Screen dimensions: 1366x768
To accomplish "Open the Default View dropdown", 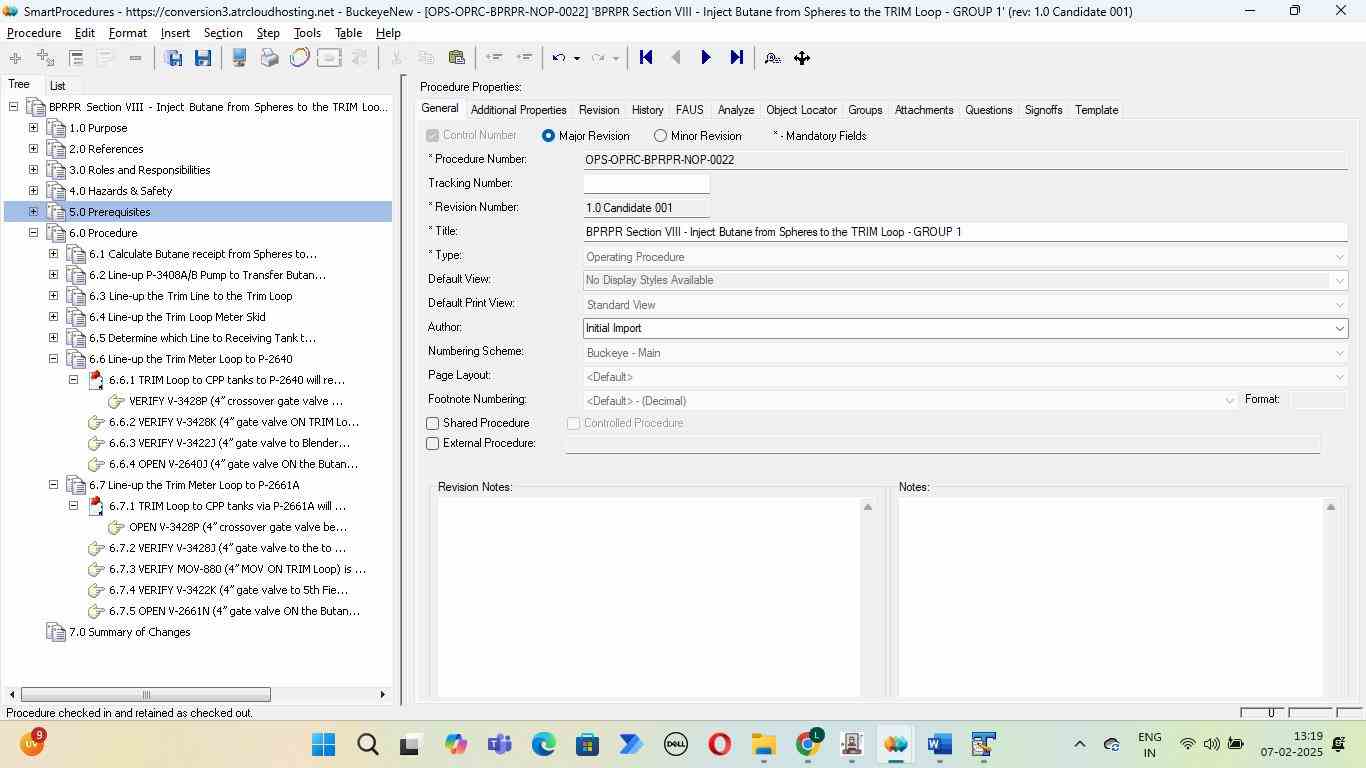I will click(1339, 280).
